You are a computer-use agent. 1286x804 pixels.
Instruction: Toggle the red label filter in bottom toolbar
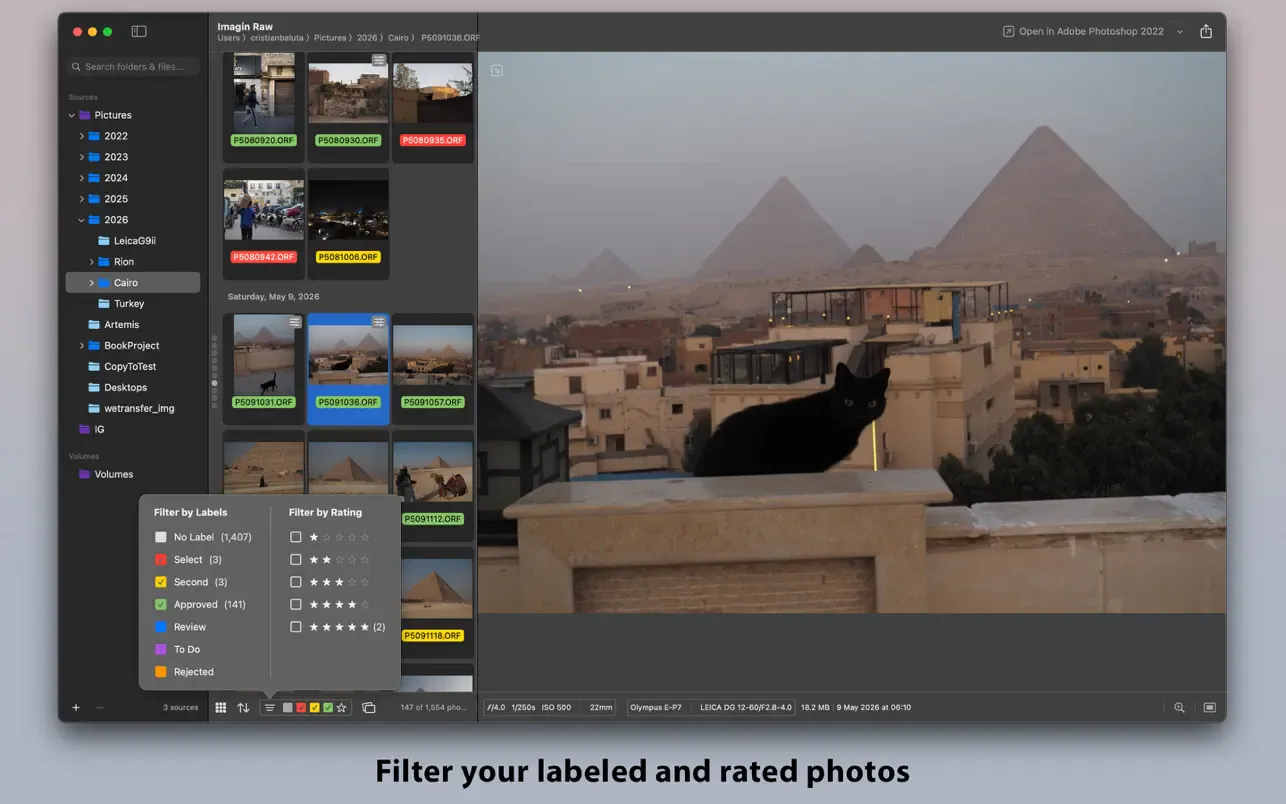pos(301,708)
